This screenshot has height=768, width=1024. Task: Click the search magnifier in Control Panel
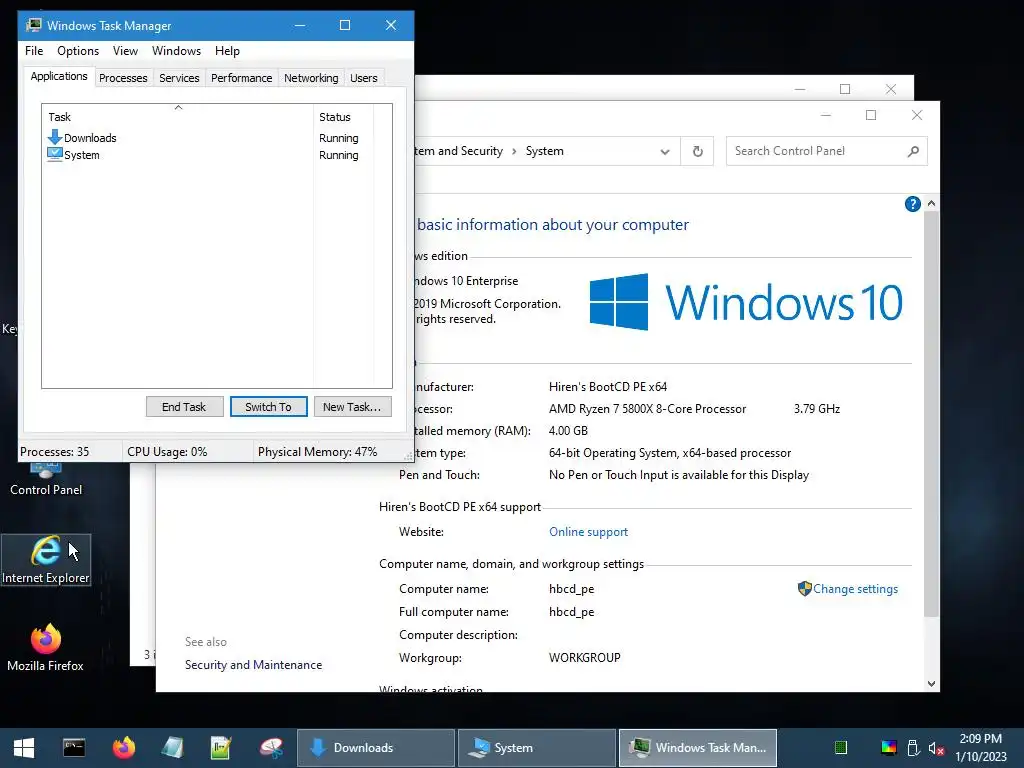913,152
